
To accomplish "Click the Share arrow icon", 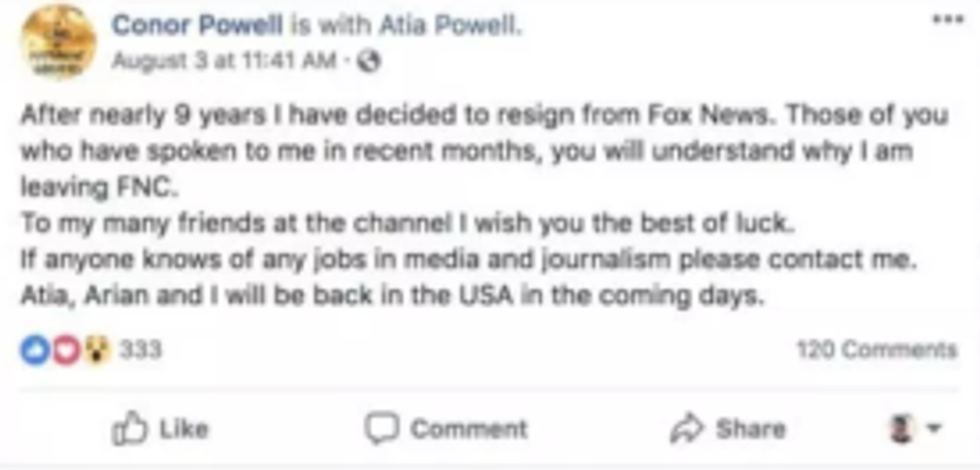I will [x=685, y=429].
